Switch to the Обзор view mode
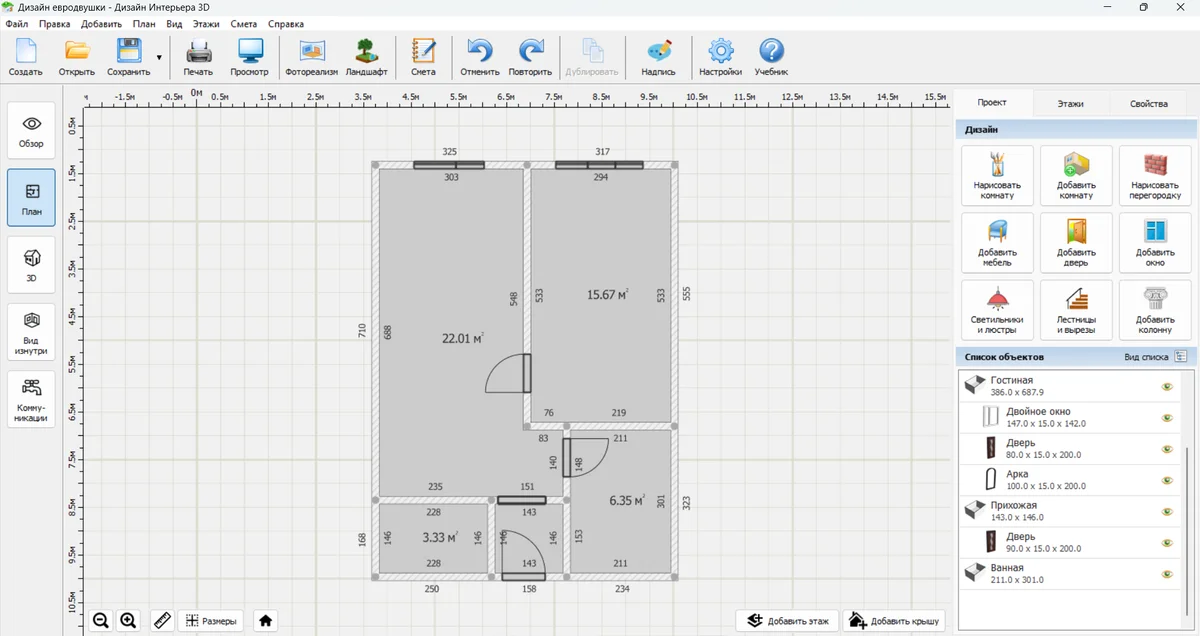The width and height of the screenshot is (1200, 636). coord(32,131)
